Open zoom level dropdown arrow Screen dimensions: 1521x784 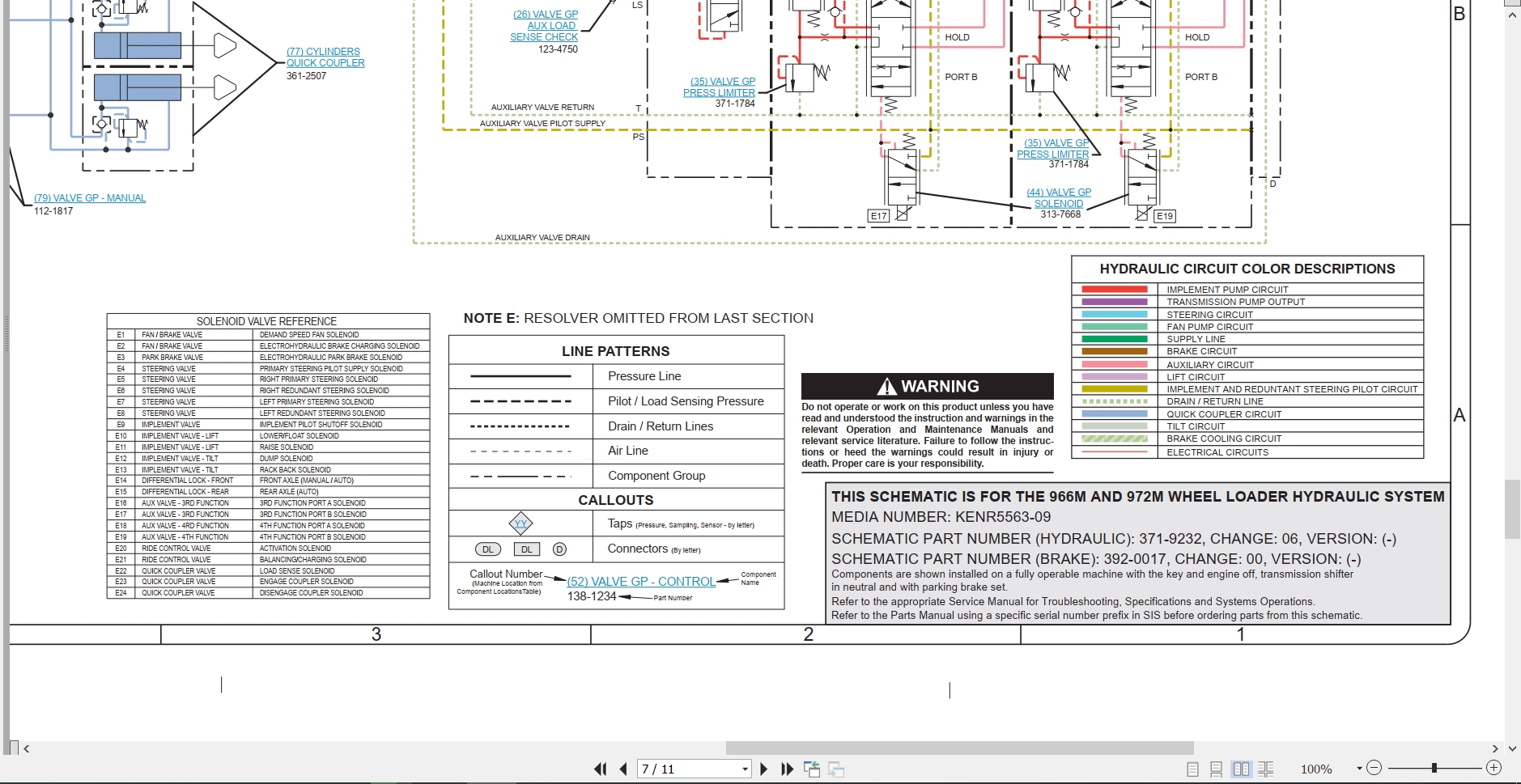pos(1359,769)
